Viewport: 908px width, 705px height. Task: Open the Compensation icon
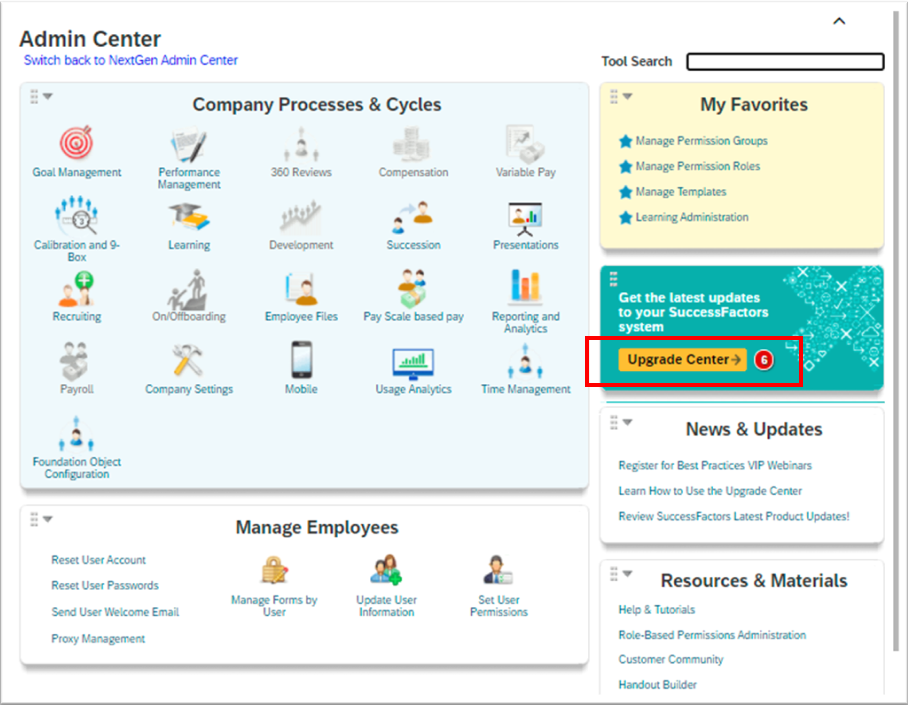(412, 144)
